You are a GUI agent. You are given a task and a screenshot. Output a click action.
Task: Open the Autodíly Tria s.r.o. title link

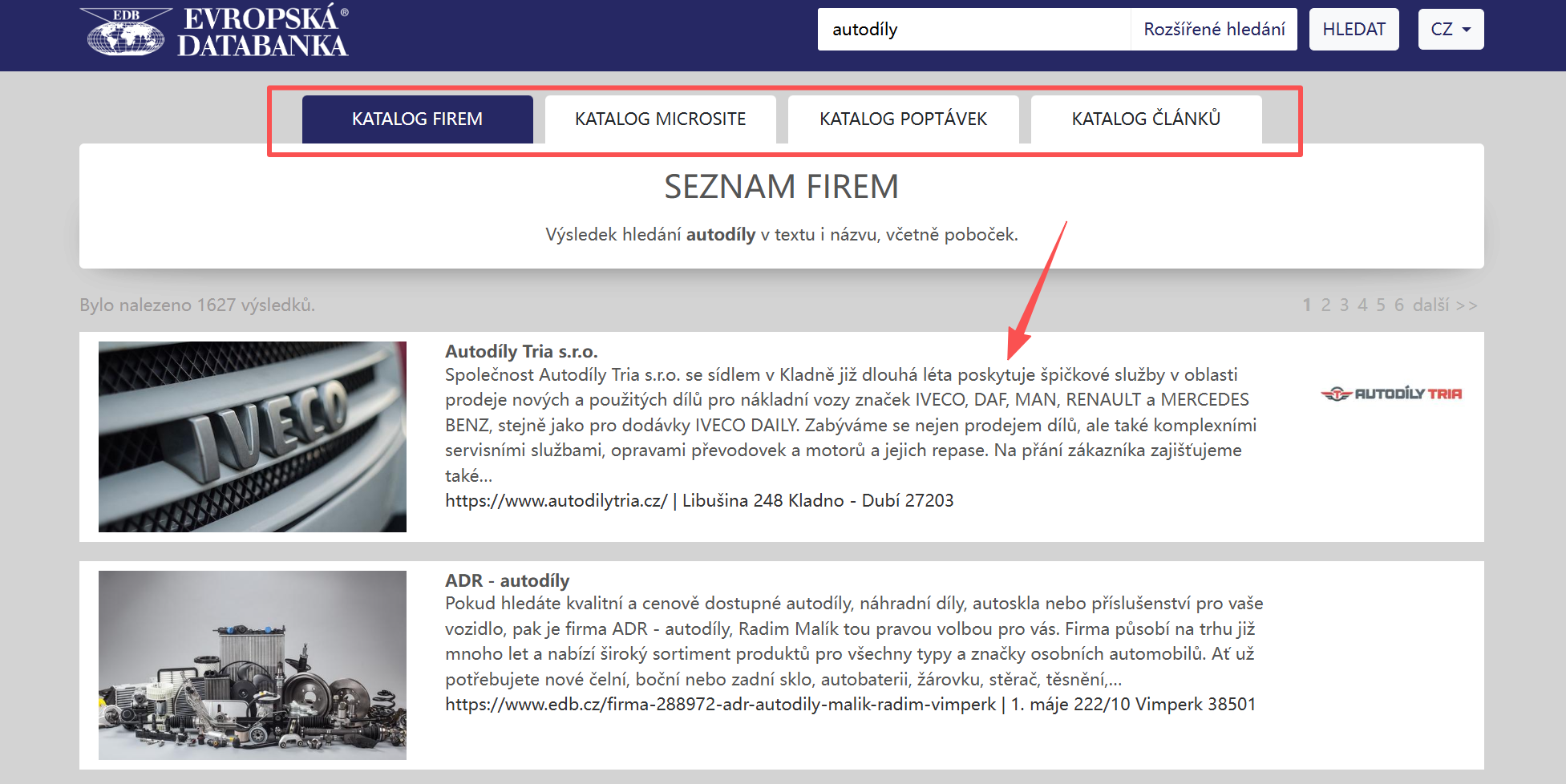521,351
